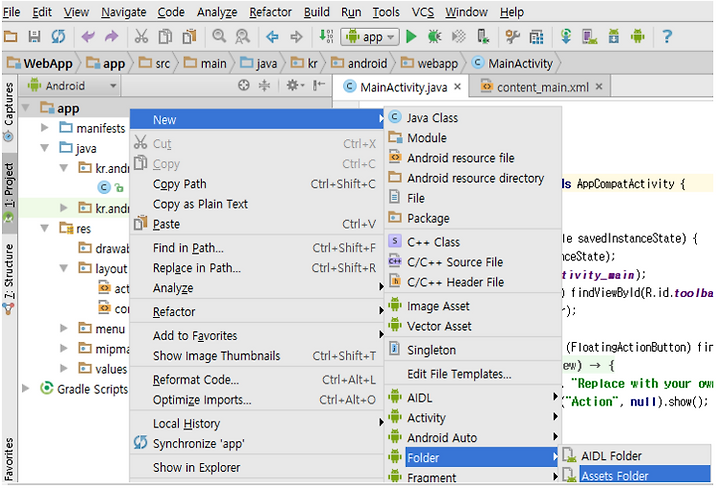The height and width of the screenshot is (489, 720).
Task: Select Android resource file option
Action: [x=473, y=158]
